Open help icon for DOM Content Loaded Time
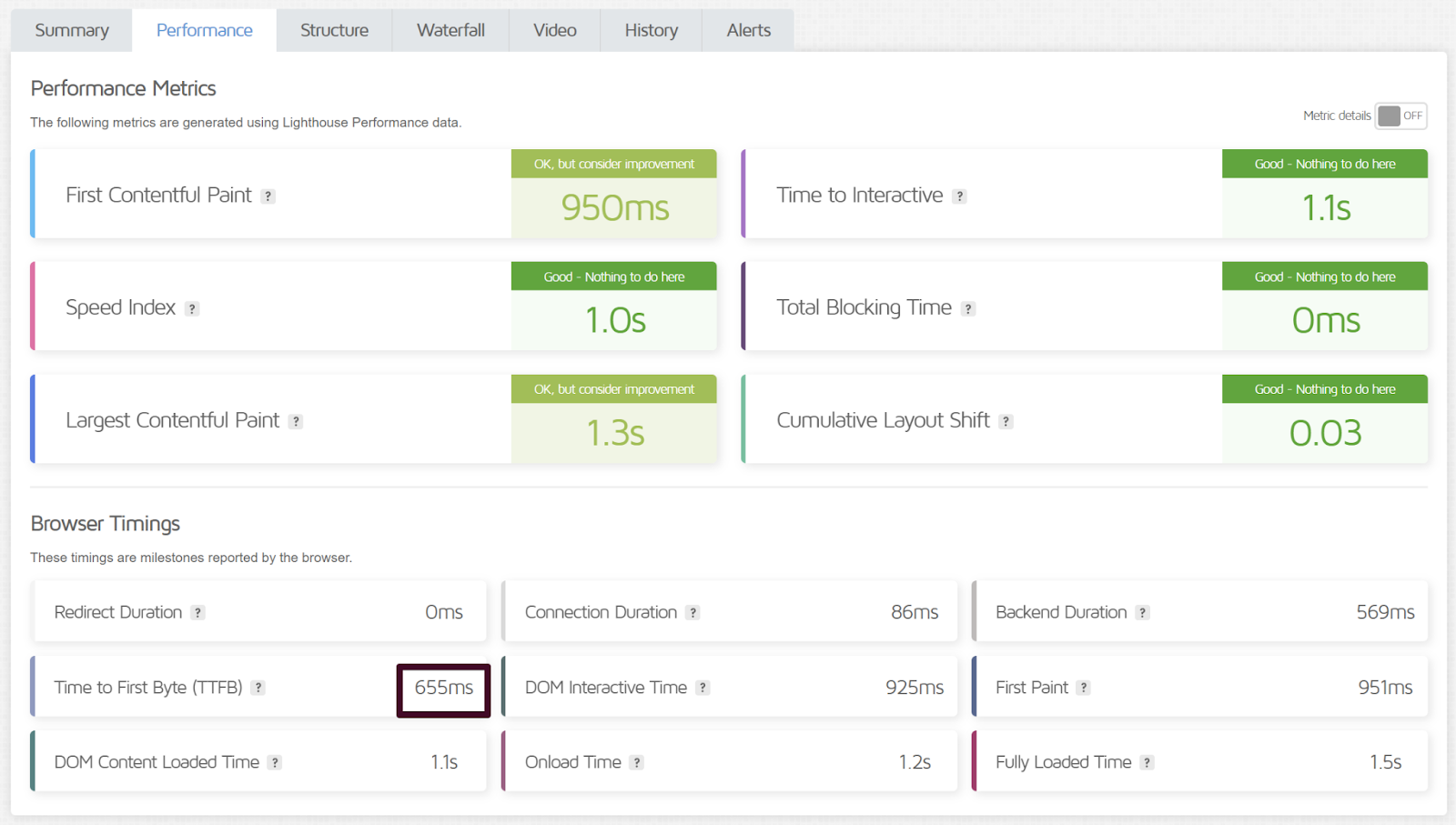This screenshot has width=1456, height=825. click(275, 762)
